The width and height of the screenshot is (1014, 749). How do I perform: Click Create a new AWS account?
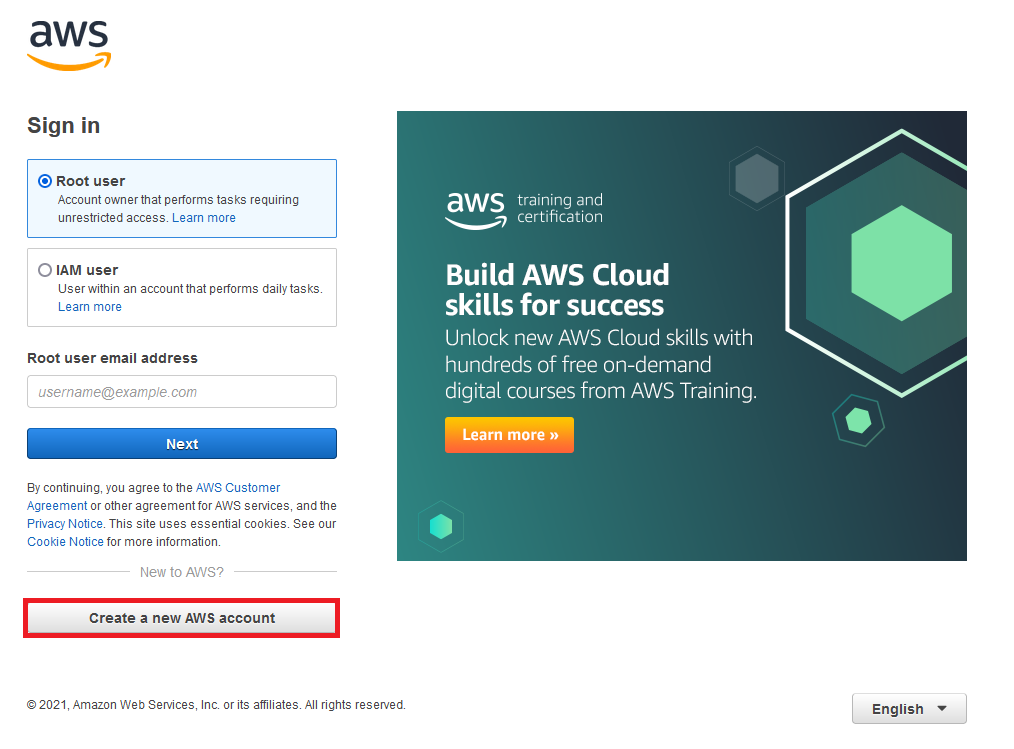click(181, 618)
